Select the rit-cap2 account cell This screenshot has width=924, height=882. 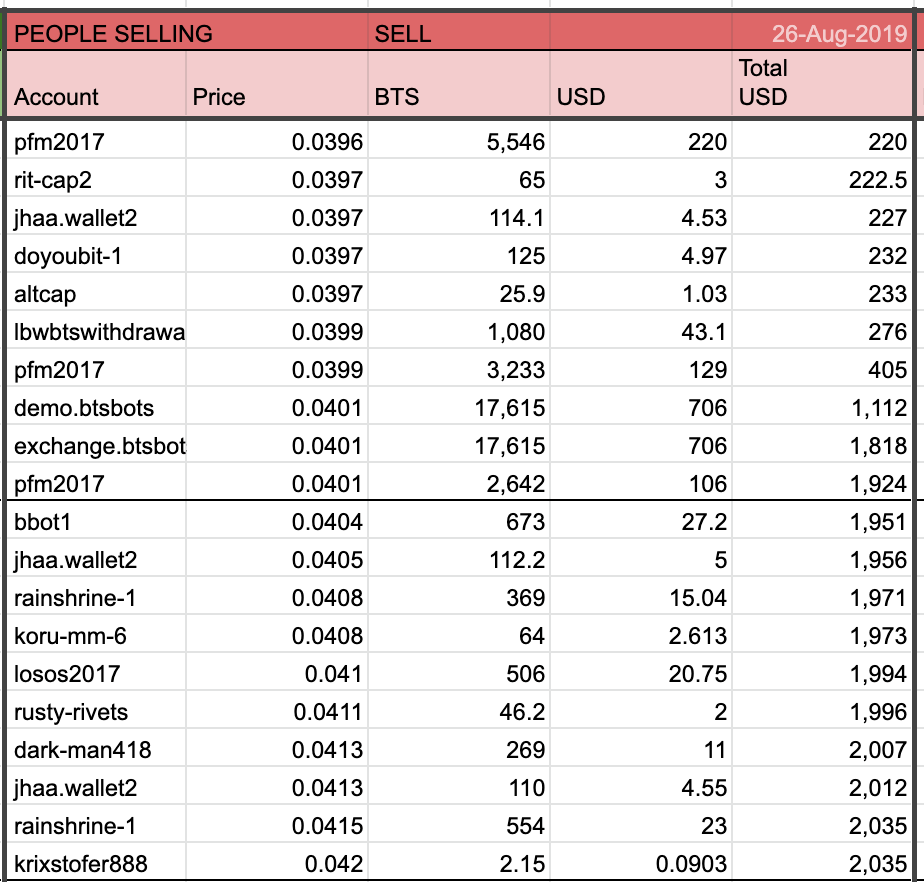(x=52, y=180)
